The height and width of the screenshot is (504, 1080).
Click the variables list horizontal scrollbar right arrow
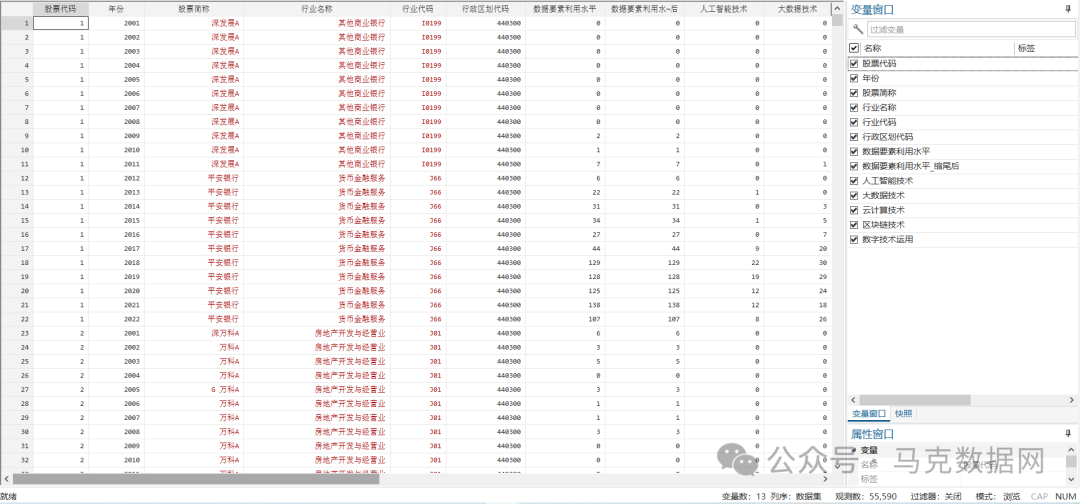tap(1071, 400)
